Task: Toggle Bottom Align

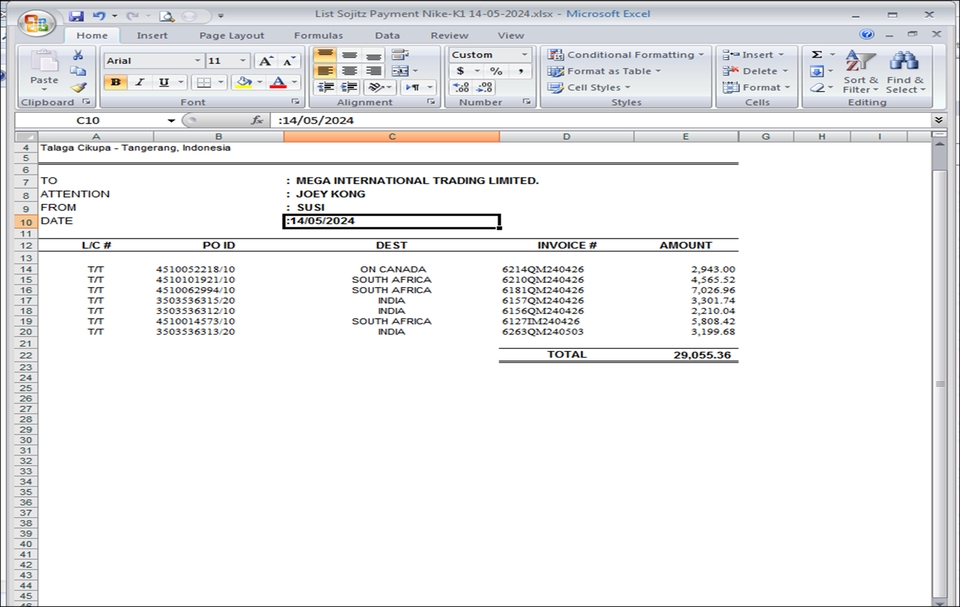Action: point(373,55)
